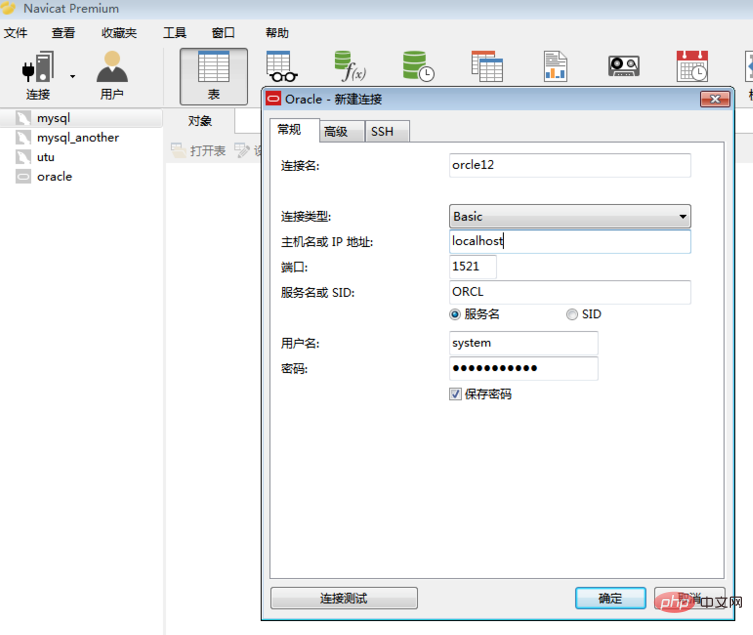Select the Table (表) toolbar icon
Viewport: 753px width, 635px height.
pos(214,76)
